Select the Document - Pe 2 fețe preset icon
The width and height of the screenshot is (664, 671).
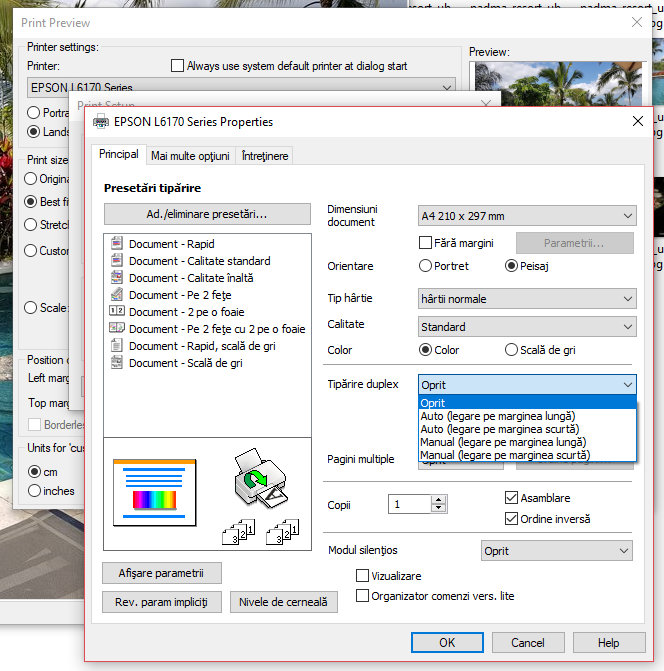coord(116,295)
